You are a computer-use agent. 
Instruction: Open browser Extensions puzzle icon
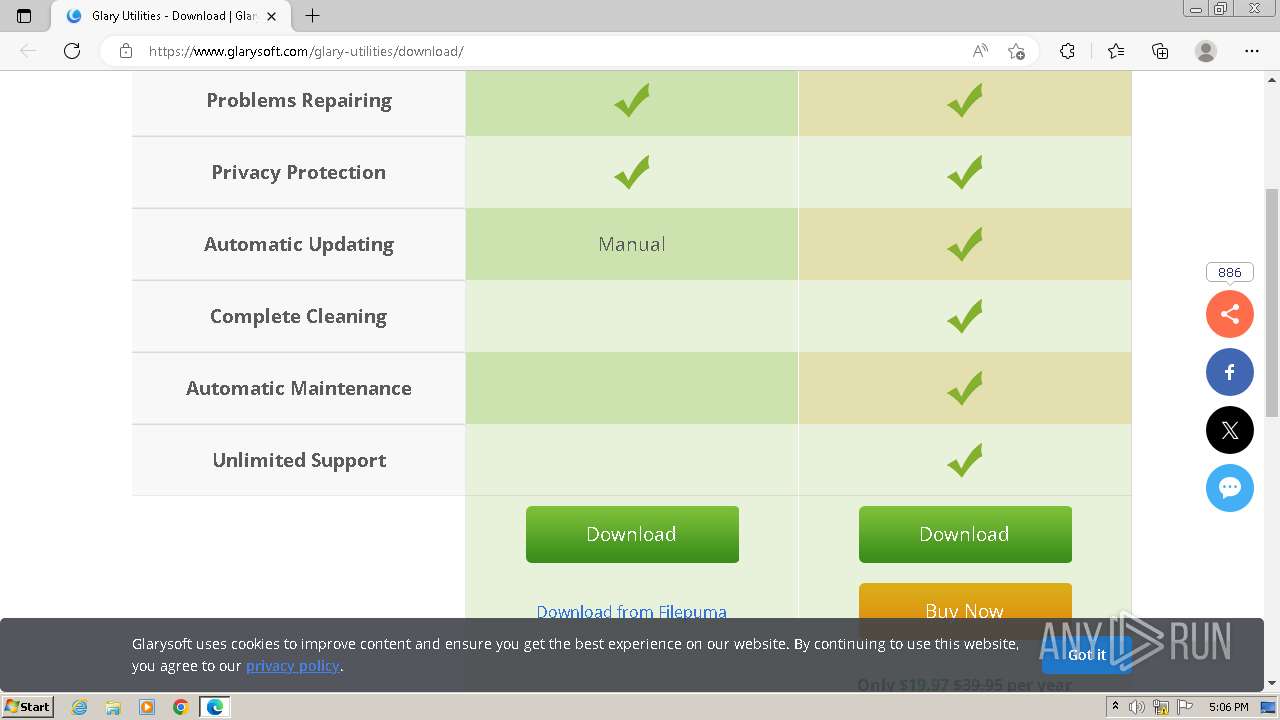1067,51
